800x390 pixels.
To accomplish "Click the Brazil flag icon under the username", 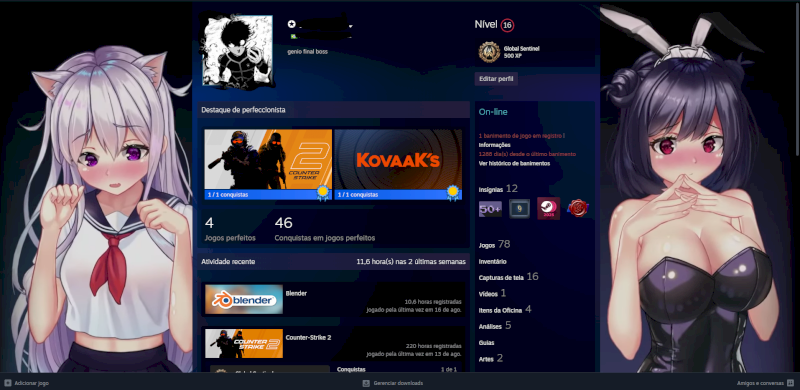I will [294, 36].
